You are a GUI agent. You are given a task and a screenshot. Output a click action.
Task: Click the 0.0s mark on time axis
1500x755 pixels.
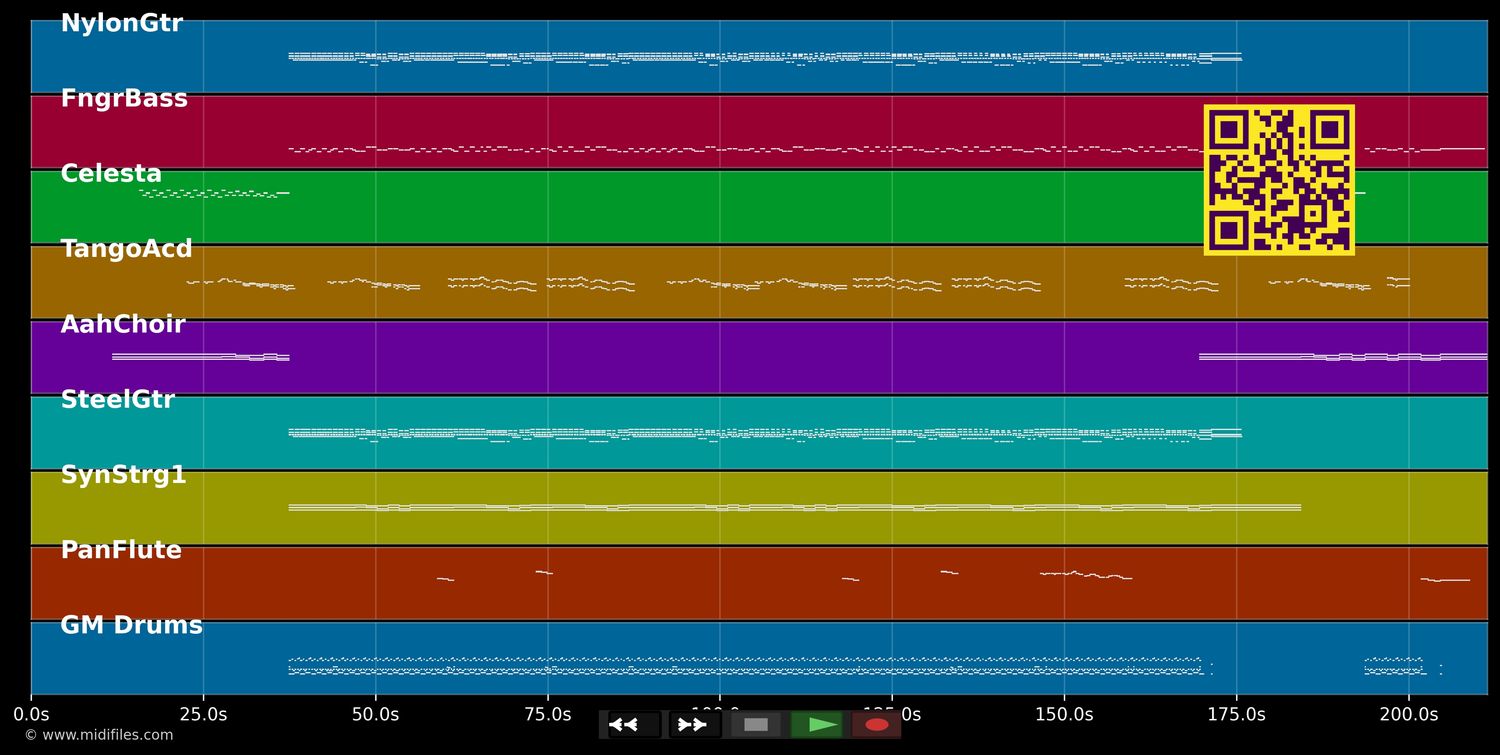(x=31, y=714)
